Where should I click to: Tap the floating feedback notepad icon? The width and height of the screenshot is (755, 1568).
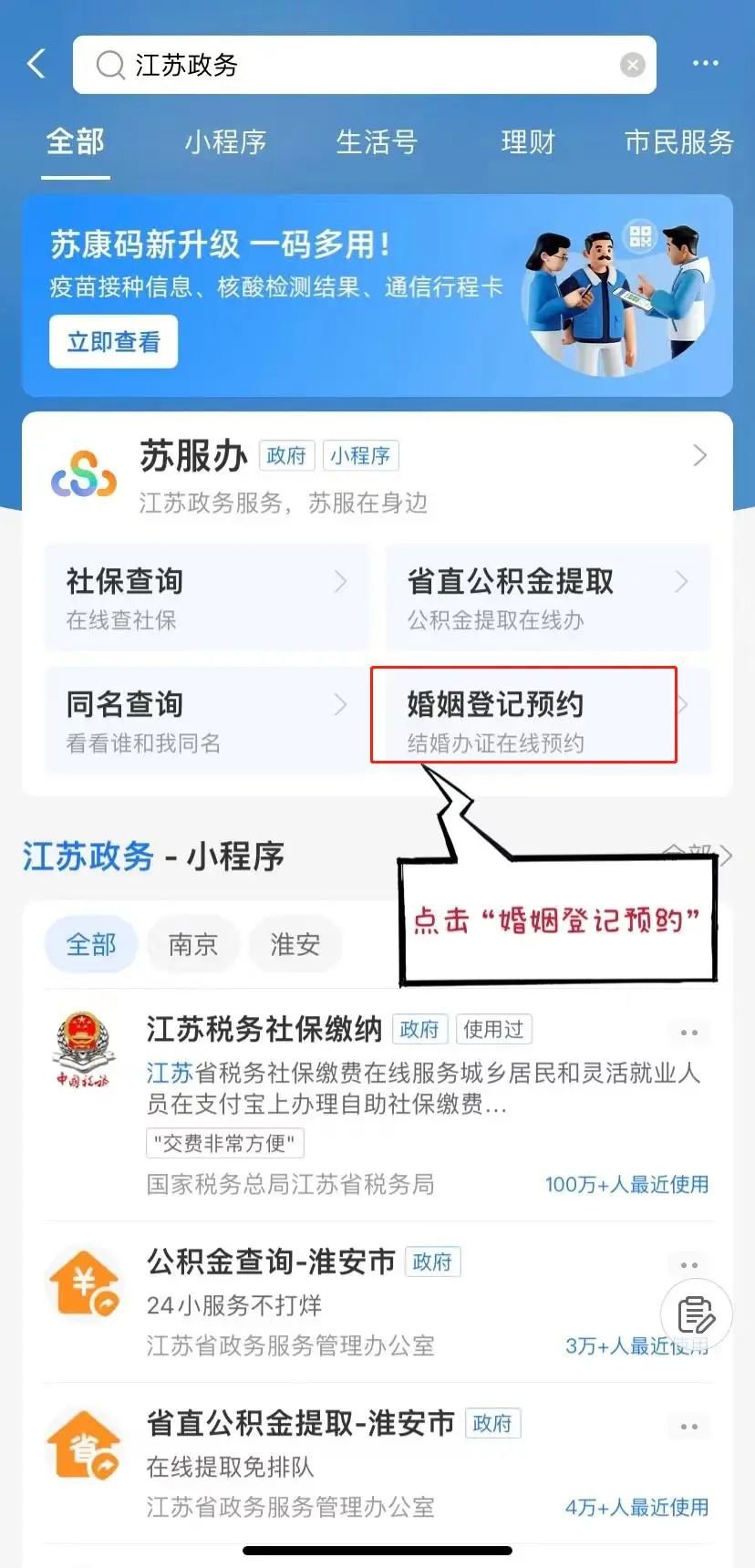click(x=697, y=1314)
